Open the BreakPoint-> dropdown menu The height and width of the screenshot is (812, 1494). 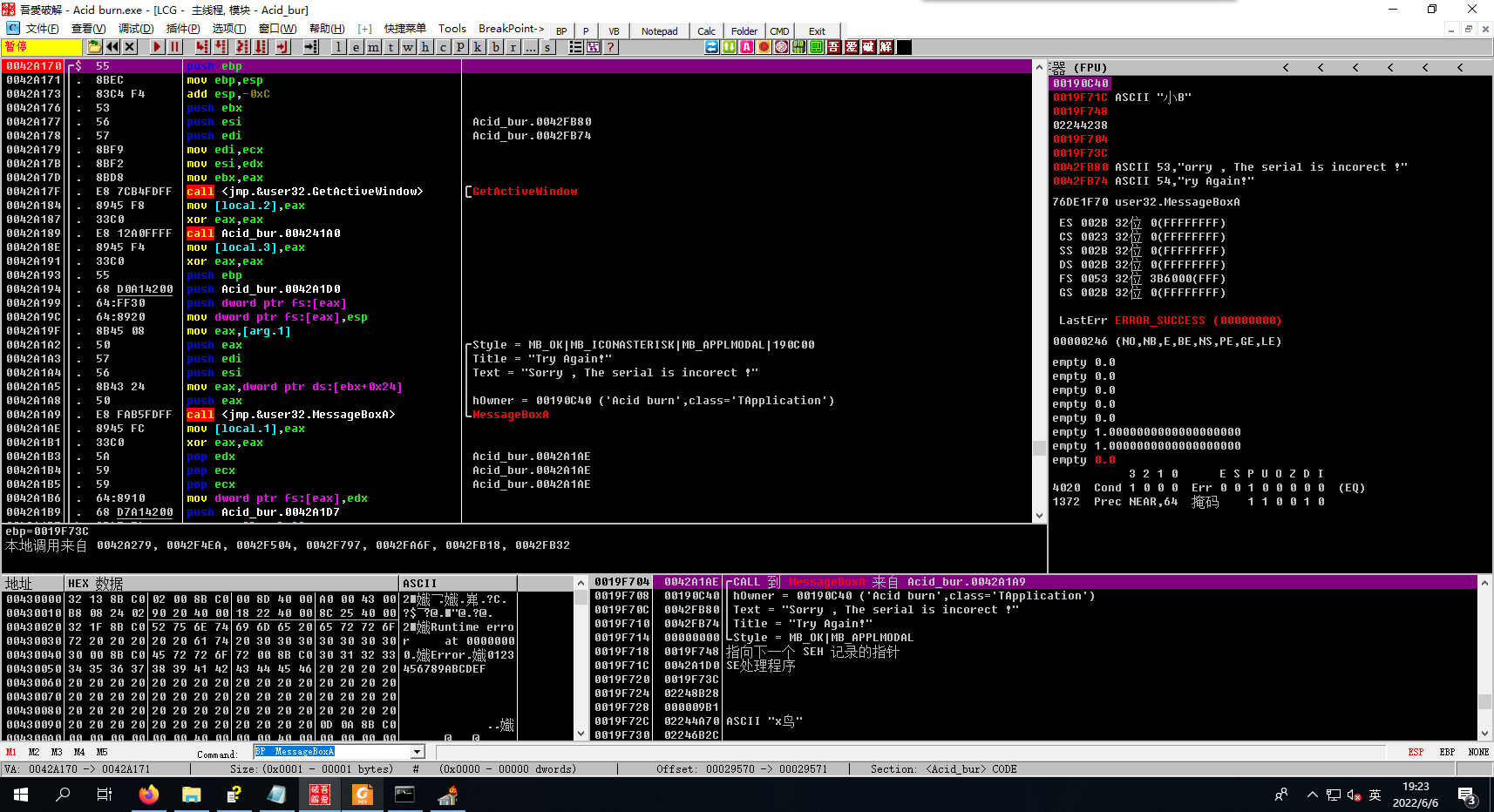click(511, 29)
